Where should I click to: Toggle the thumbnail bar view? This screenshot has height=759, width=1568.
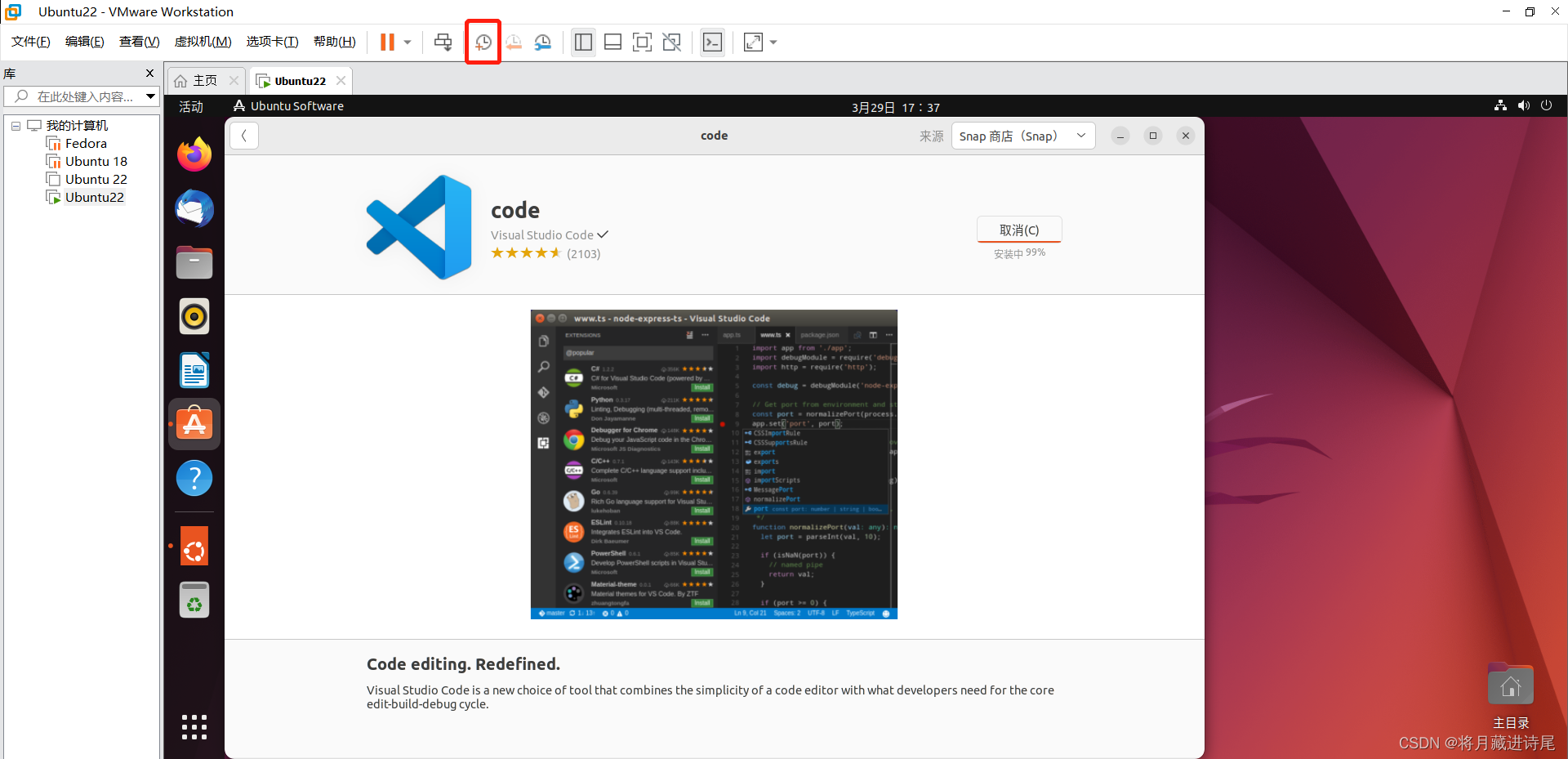pyautogui.click(x=612, y=42)
